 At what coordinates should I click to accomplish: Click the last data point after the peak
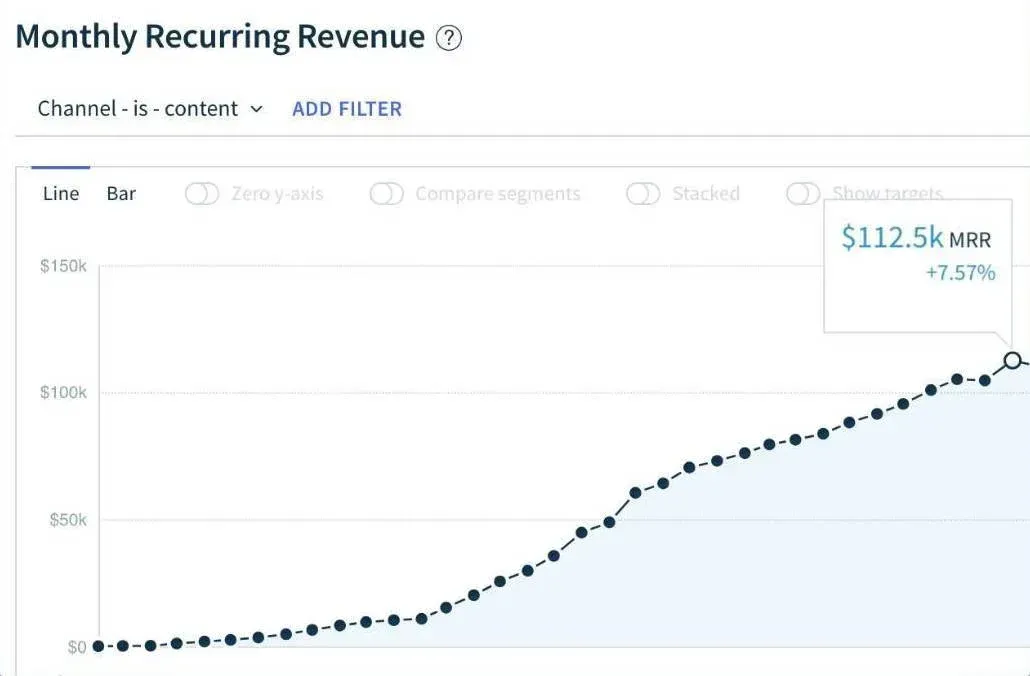1027,363
